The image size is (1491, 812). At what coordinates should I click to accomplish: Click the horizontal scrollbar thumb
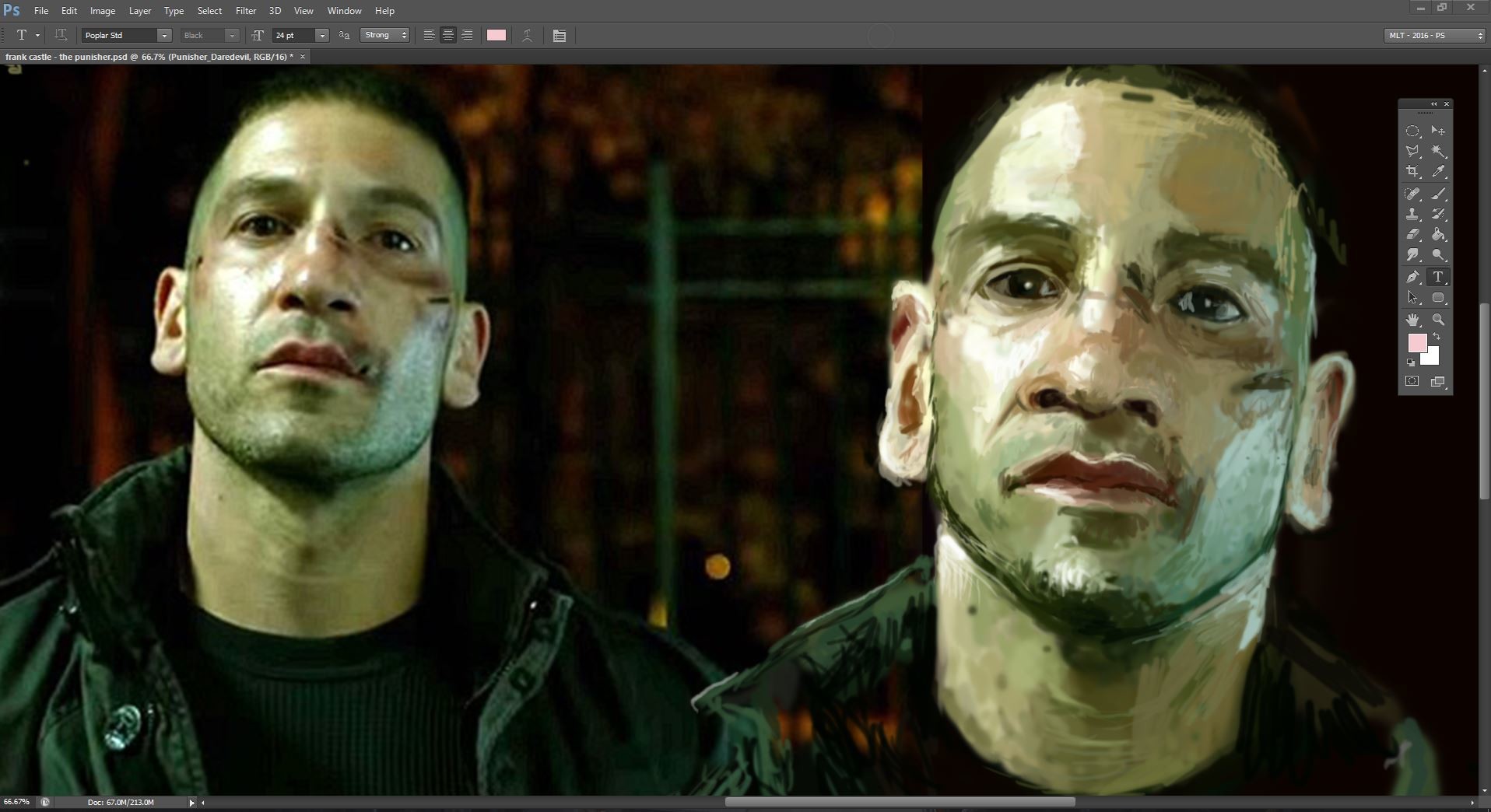pos(900,802)
